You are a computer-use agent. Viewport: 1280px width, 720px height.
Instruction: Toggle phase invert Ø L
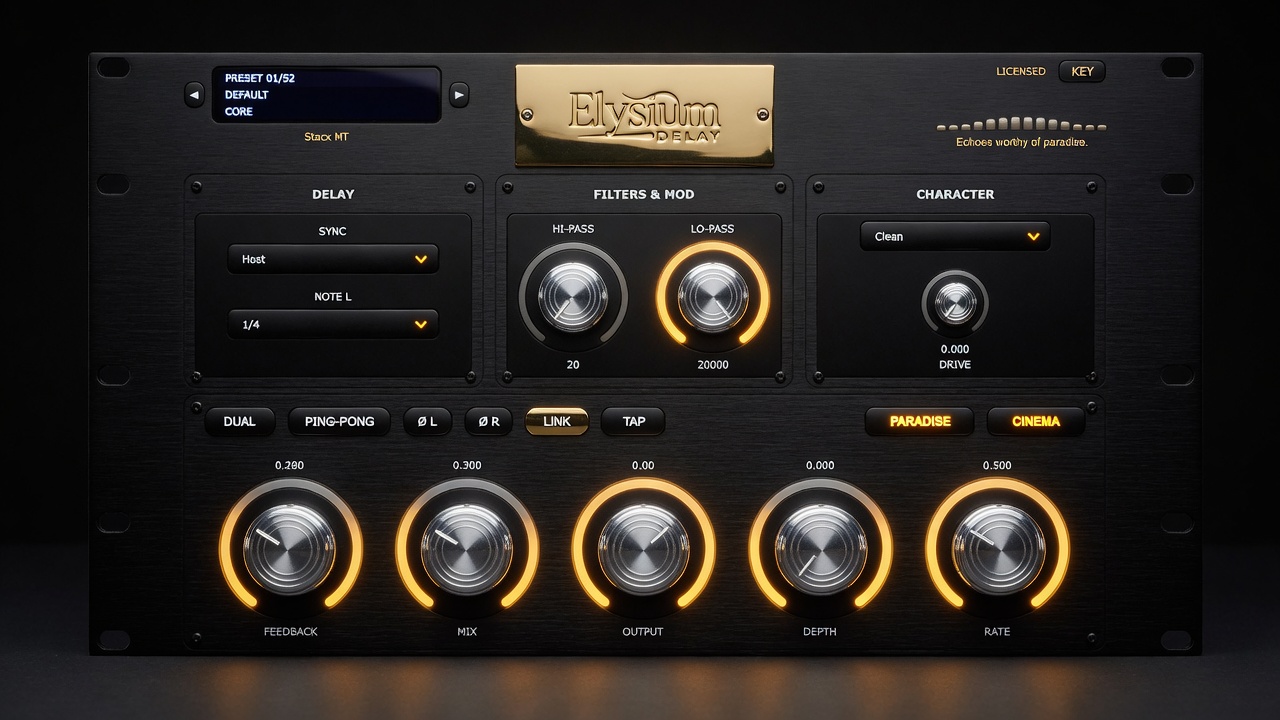tap(427, 421)
